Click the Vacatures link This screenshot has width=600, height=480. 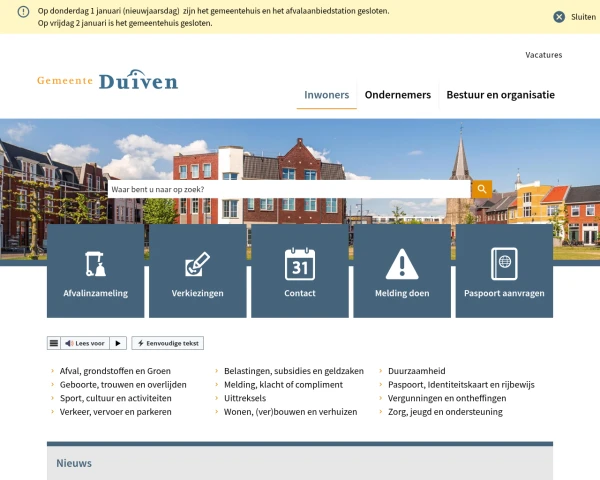[x=543, y=55]
